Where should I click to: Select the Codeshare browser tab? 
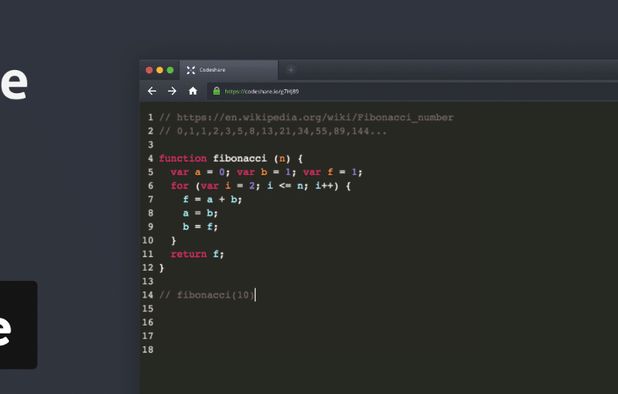229,70
